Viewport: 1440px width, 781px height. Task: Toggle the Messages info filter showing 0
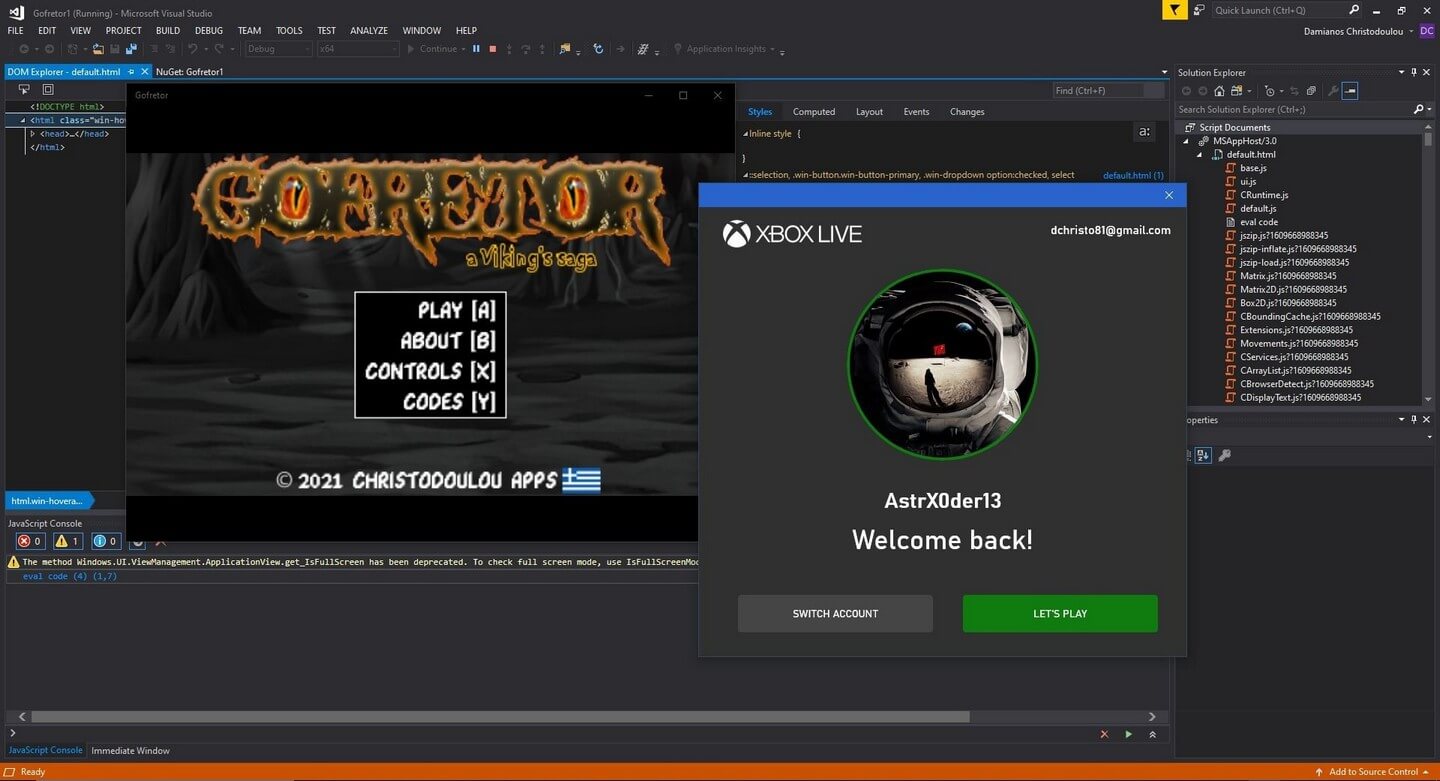(x=105, y=541)
